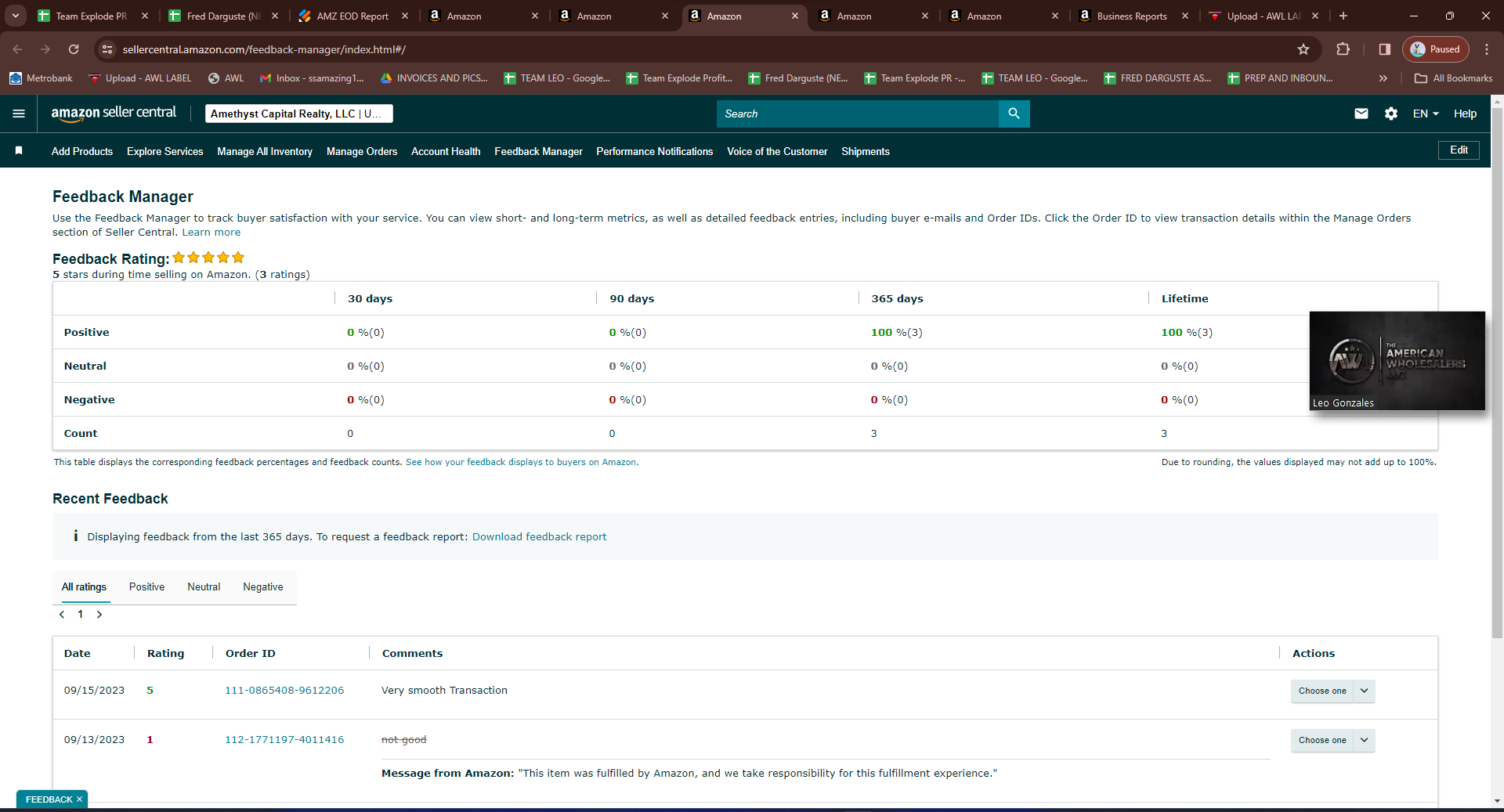The height and width of the screenshot is (812, 1504).
Task: Click the FEEDBACK widget label
Action: coord(49,799)
